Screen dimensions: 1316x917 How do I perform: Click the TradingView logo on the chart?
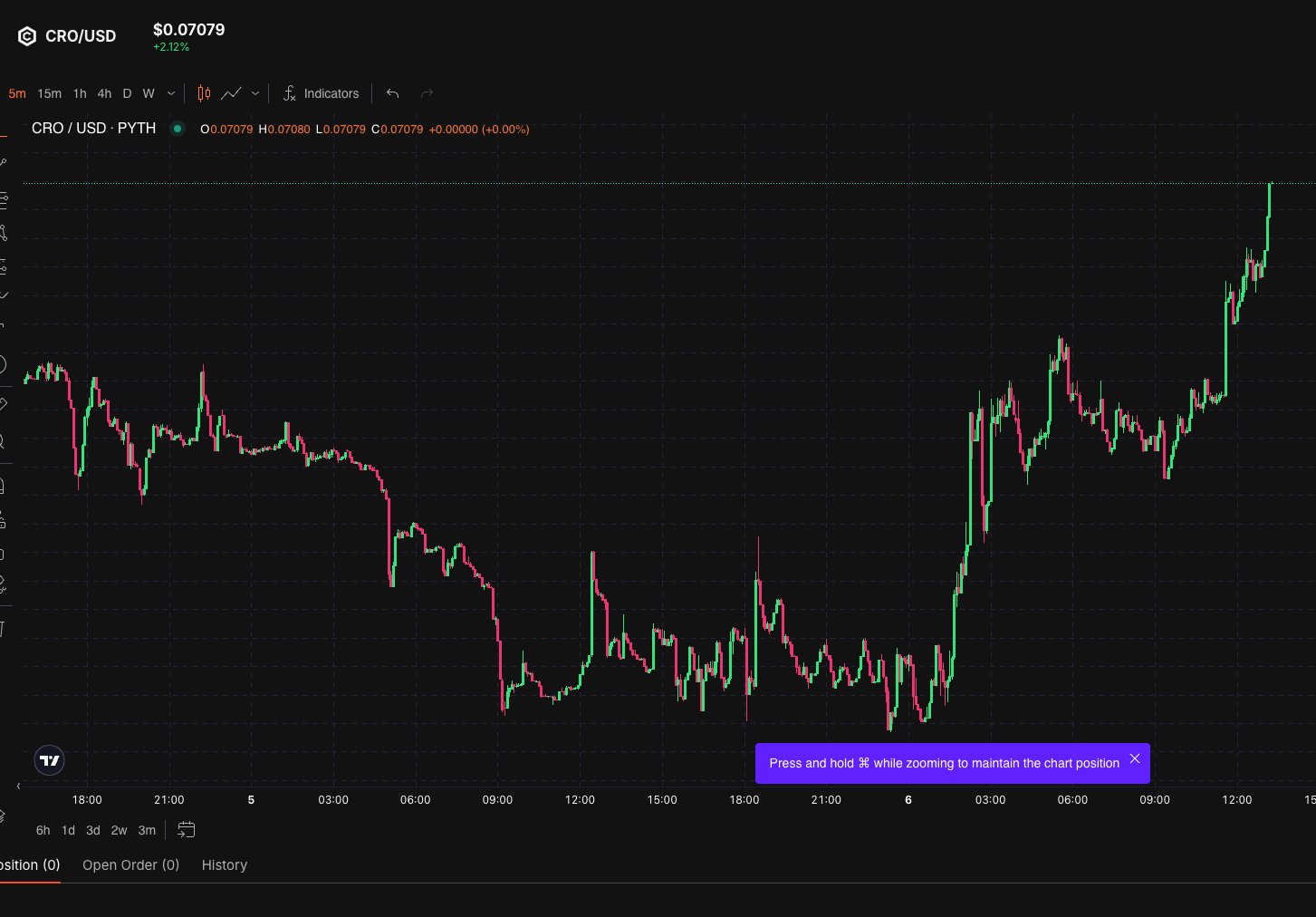(x=50, y=760)
